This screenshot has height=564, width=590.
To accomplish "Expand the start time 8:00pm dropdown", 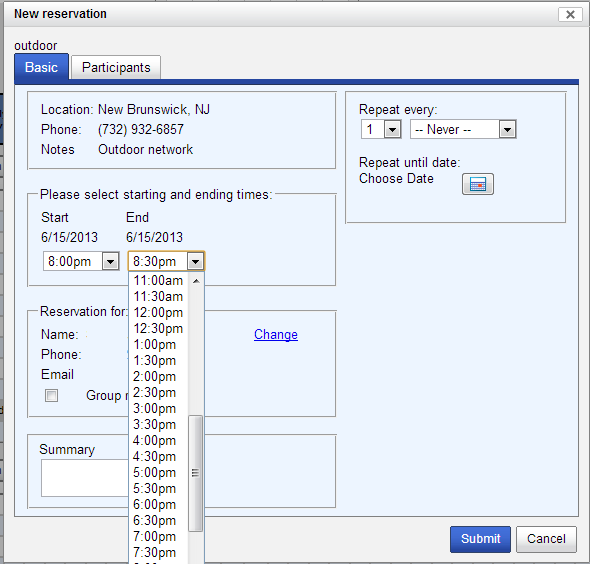I will tap(111, 261).
